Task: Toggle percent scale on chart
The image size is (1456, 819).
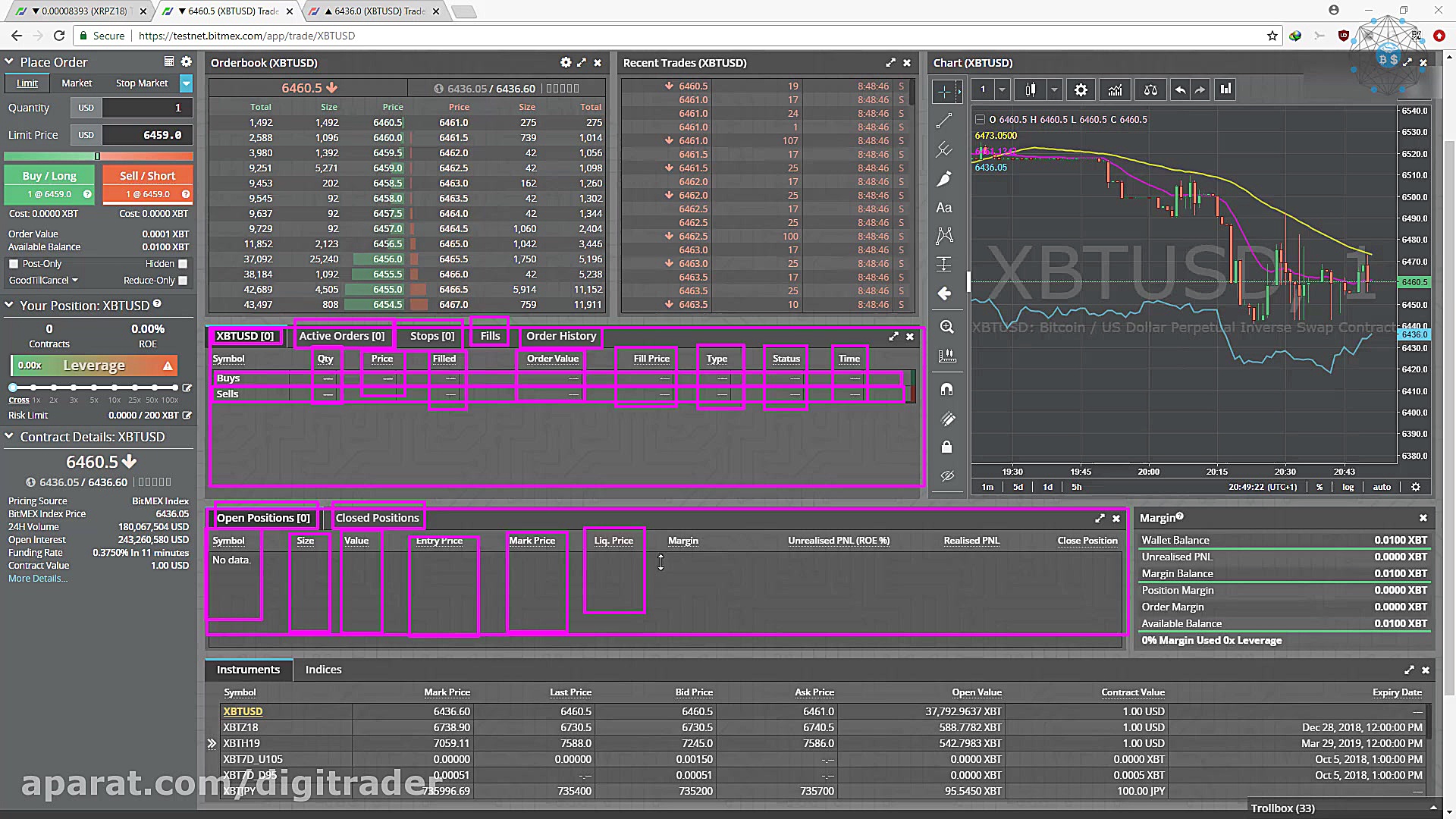Action: [x=1319, y=487]
